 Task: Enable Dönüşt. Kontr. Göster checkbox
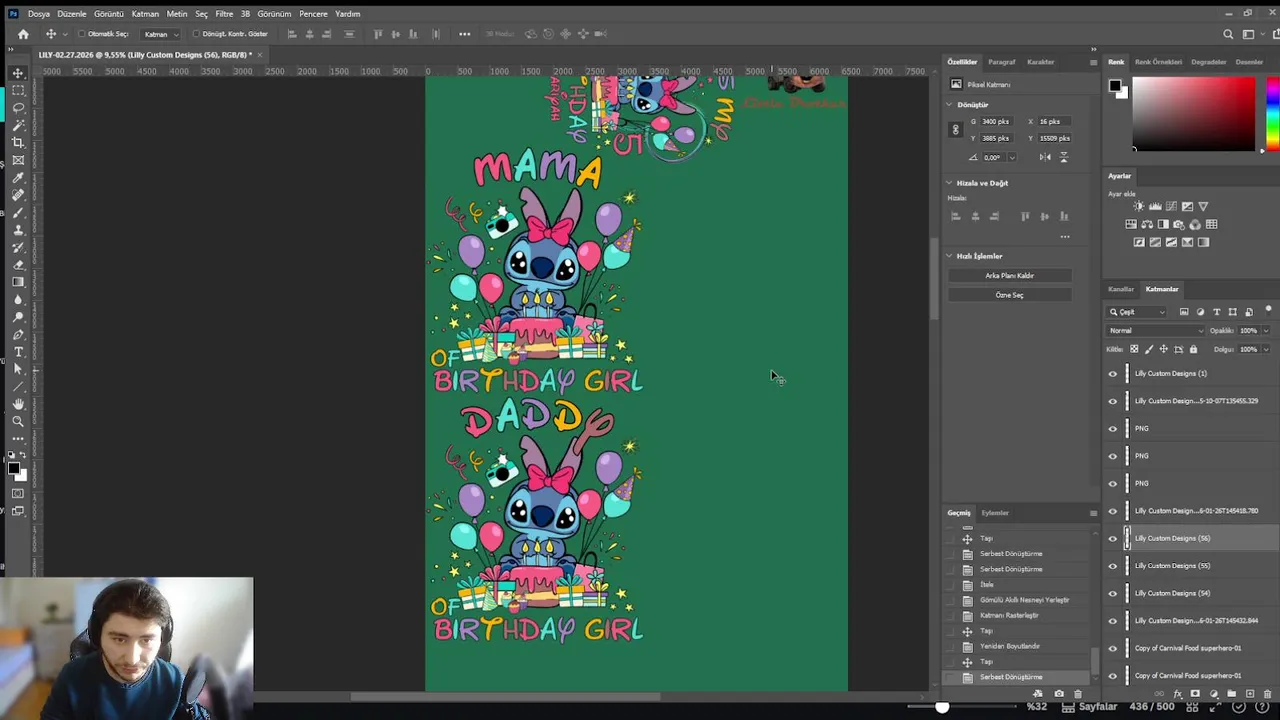(x=196, y=34)
